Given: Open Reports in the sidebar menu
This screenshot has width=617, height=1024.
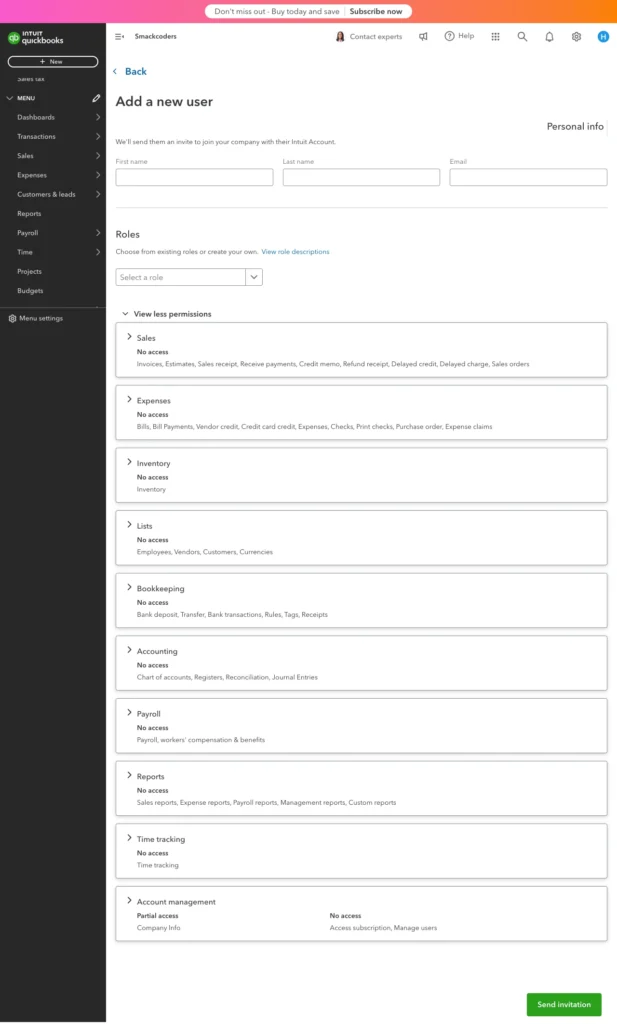Looking at the screenshot, I should [x=29, y=213].
